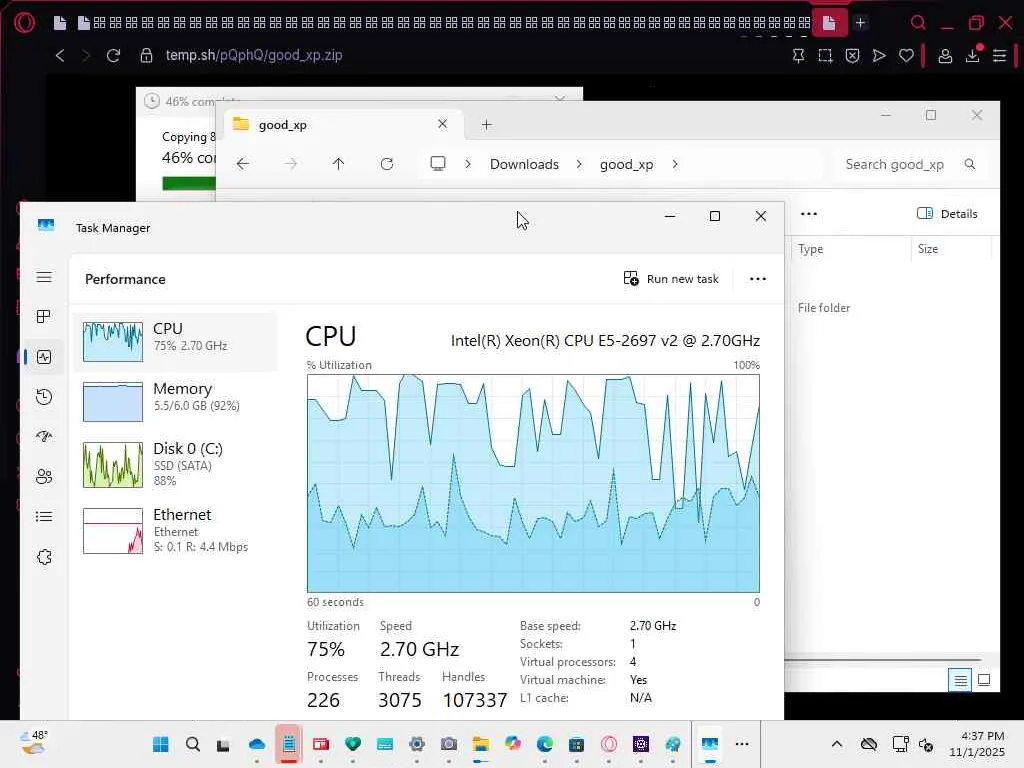Open taskbar overflow ellipsis
1024x768 pixels.
tap(742, 744)
